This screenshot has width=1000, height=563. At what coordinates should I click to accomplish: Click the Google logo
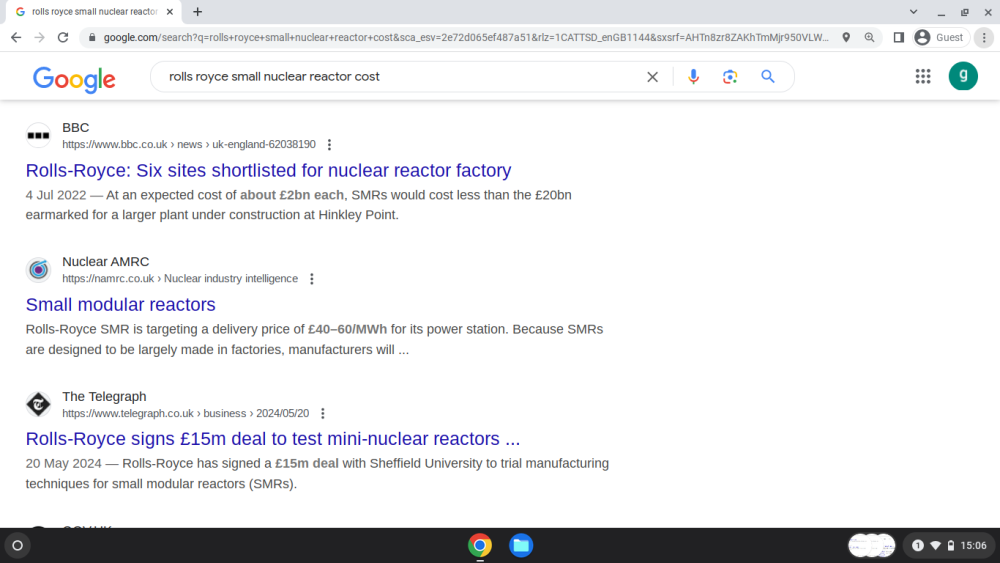coord(74,79)
